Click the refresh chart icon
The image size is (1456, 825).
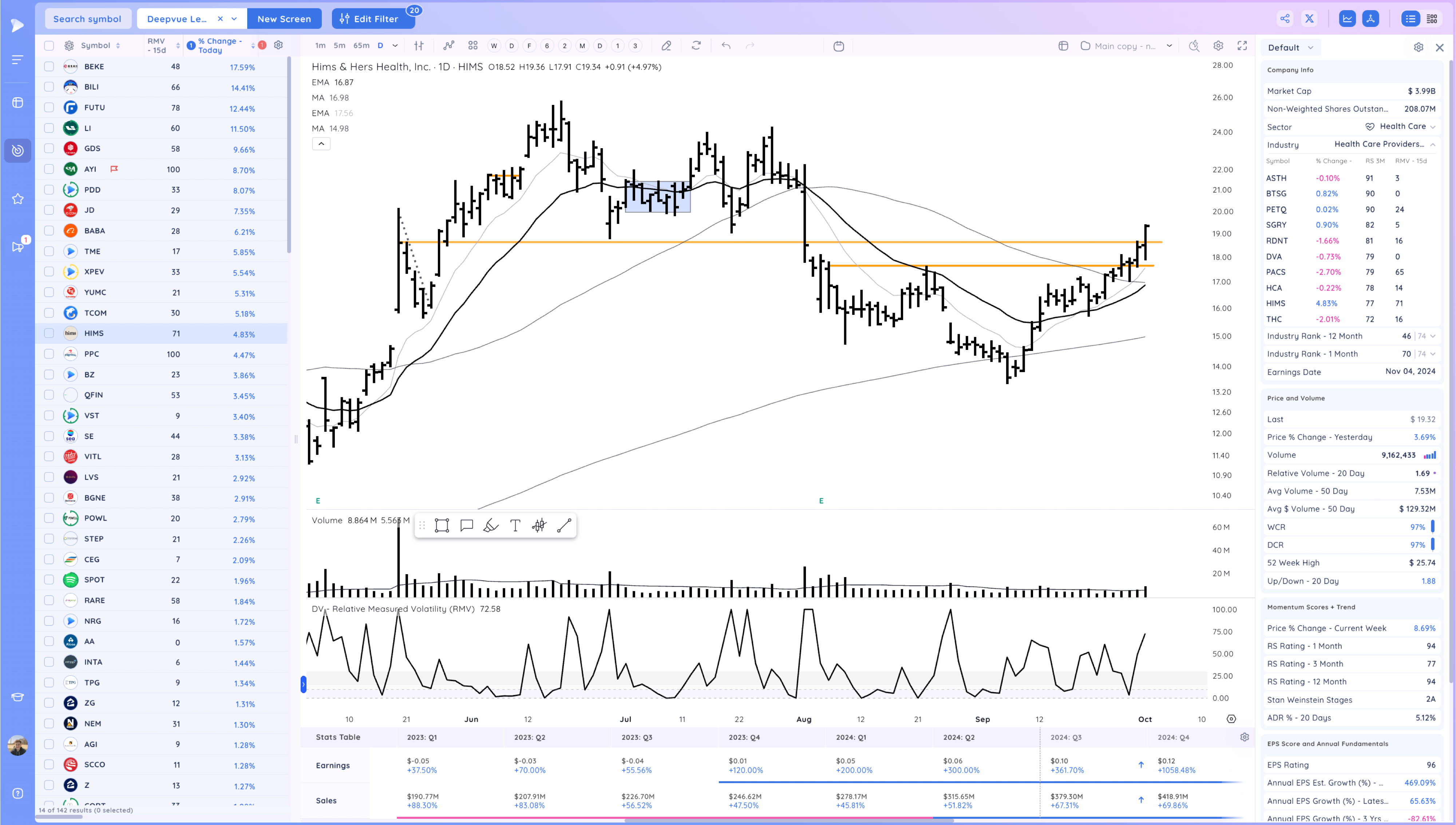tap(696, 46)
